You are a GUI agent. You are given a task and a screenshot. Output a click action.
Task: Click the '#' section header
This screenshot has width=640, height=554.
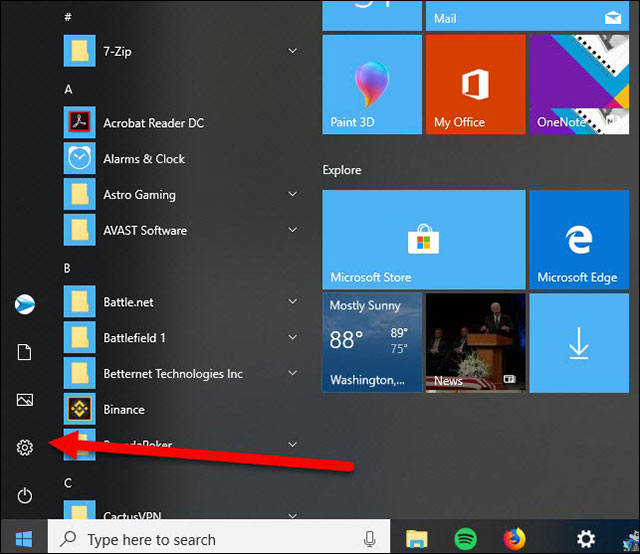coord(68,17)
